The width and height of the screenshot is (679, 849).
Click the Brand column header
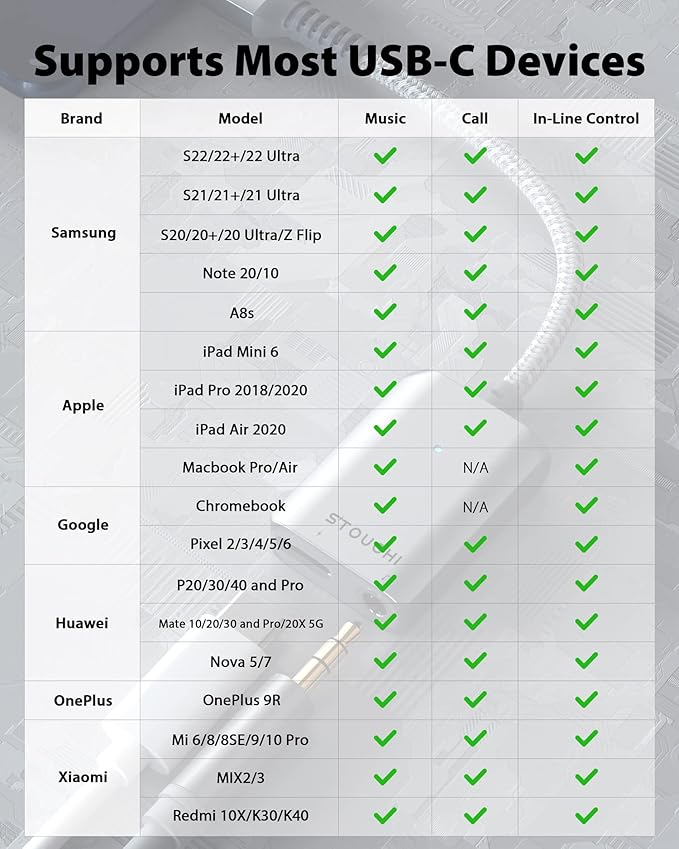point(81,119)
